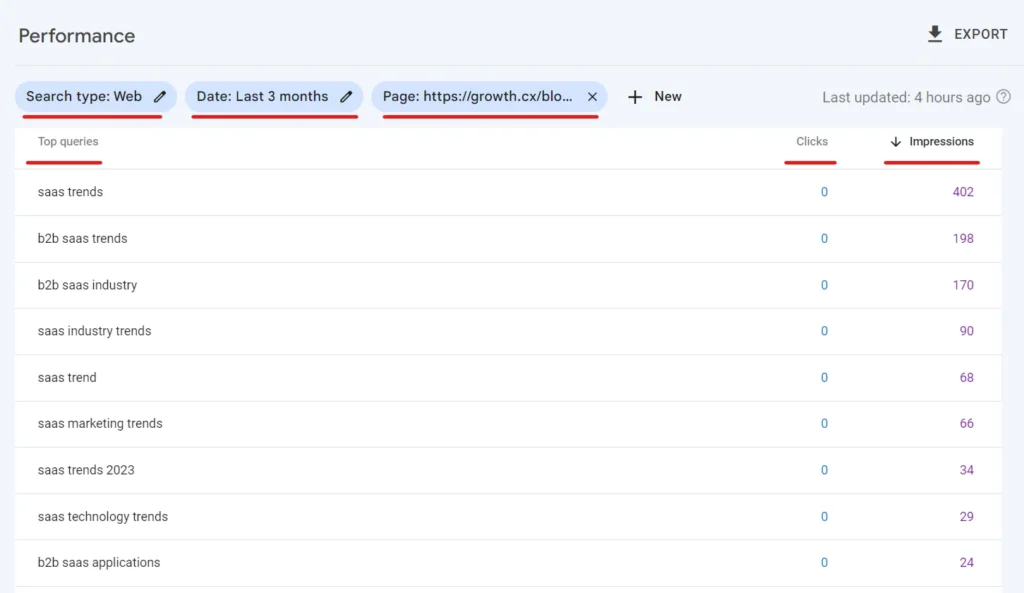
Task: Click the 68 impressions value
Action: click(x=967, y=377)
